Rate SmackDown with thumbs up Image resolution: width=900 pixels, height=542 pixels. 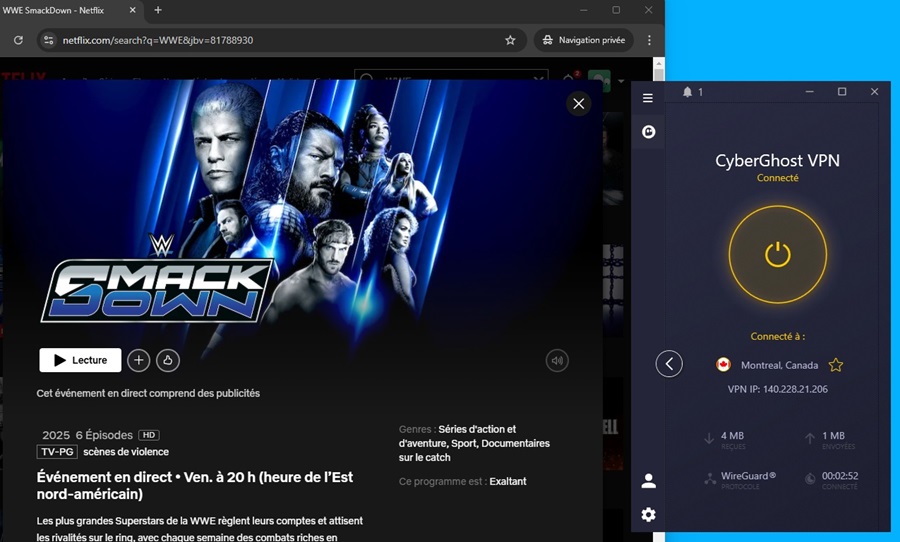click(x=168, y=360)
